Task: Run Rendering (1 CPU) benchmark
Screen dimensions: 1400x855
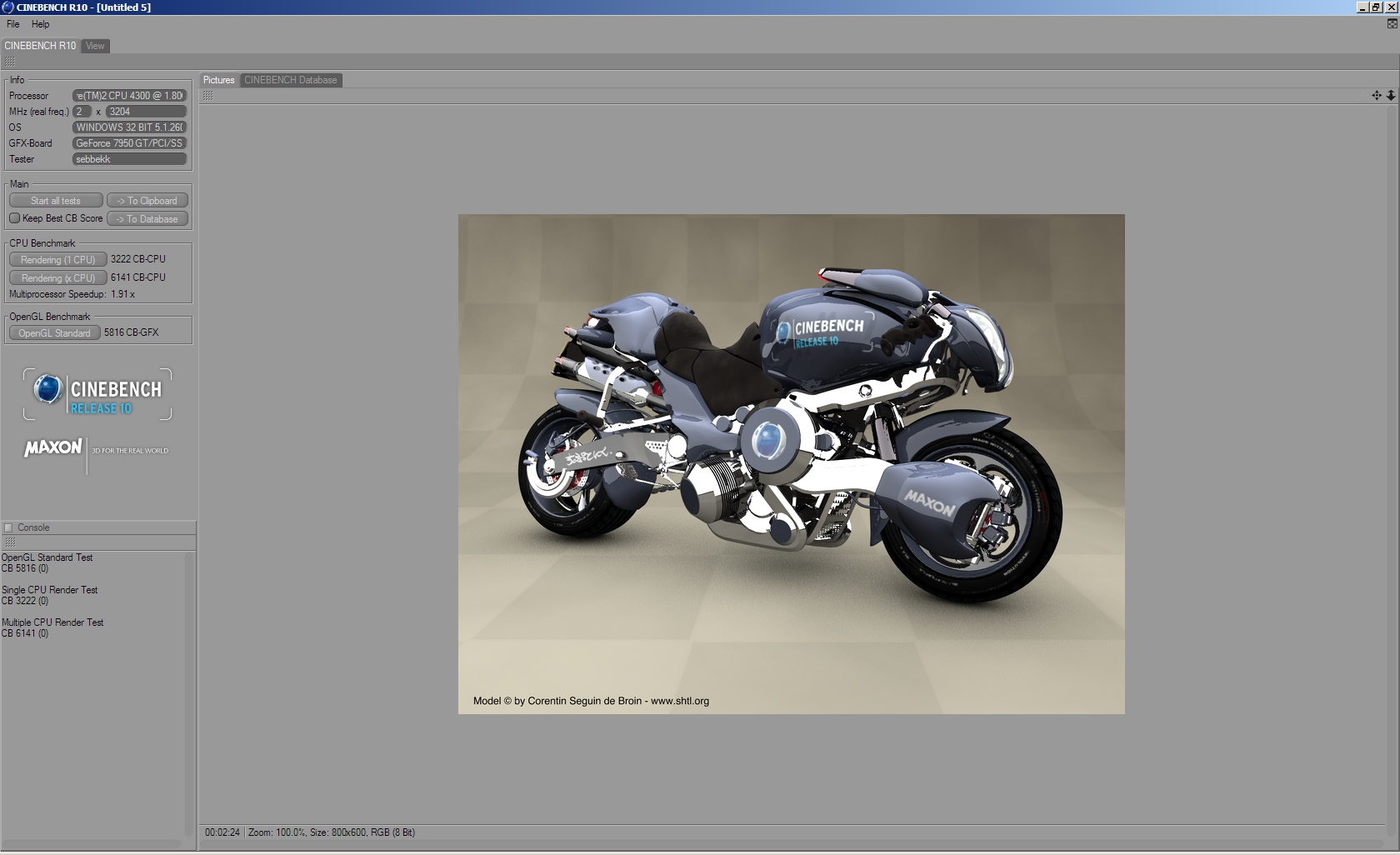Action: tap(58, 260)
